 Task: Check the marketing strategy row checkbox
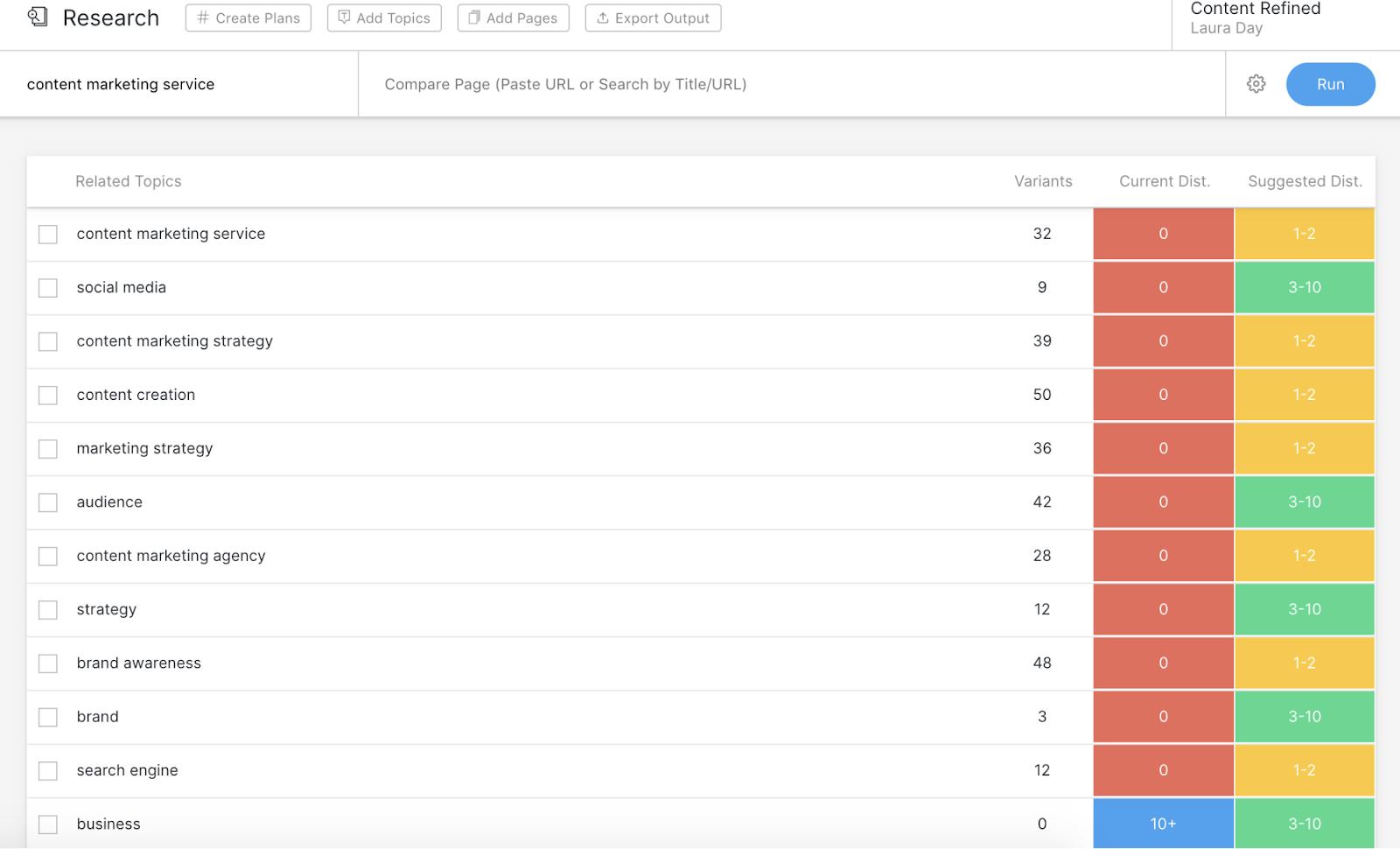48,449
